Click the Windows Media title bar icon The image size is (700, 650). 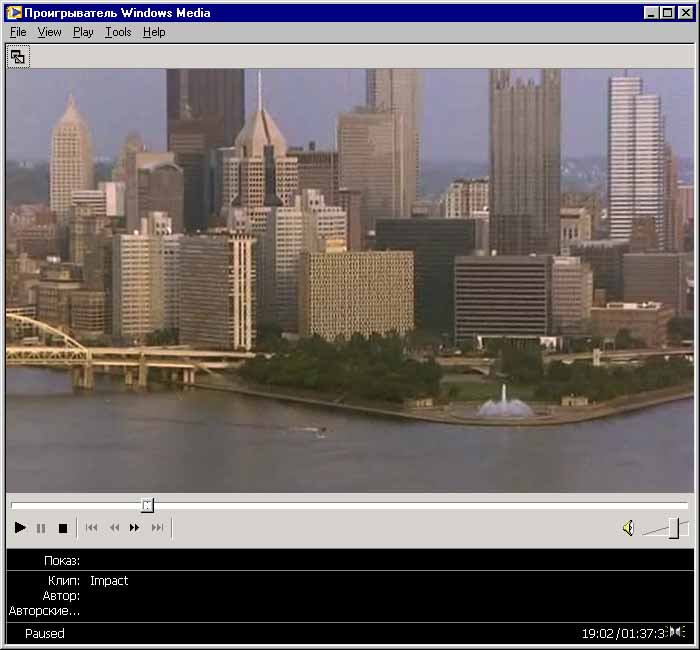[14, 12]
